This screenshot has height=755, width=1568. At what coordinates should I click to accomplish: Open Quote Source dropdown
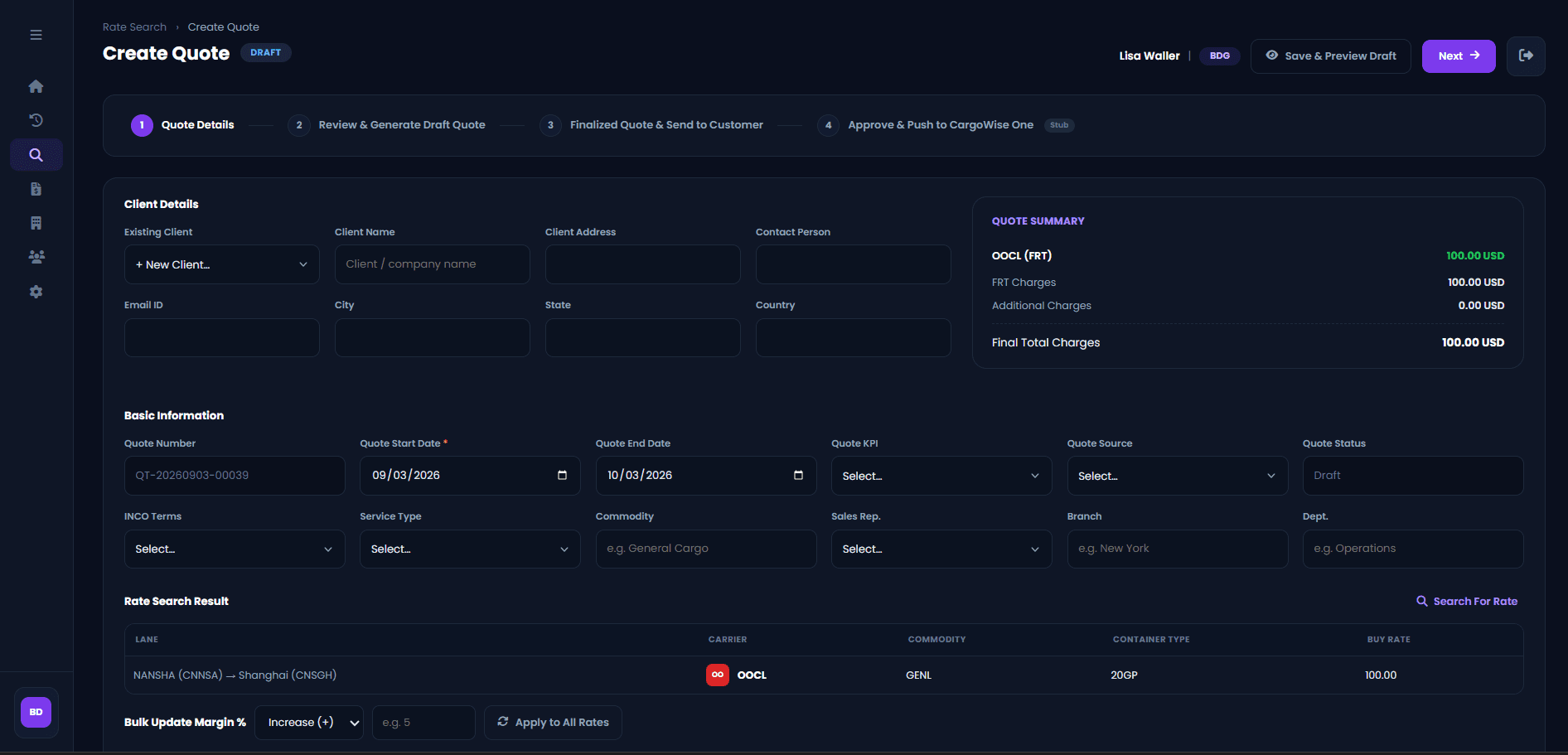1177,476
